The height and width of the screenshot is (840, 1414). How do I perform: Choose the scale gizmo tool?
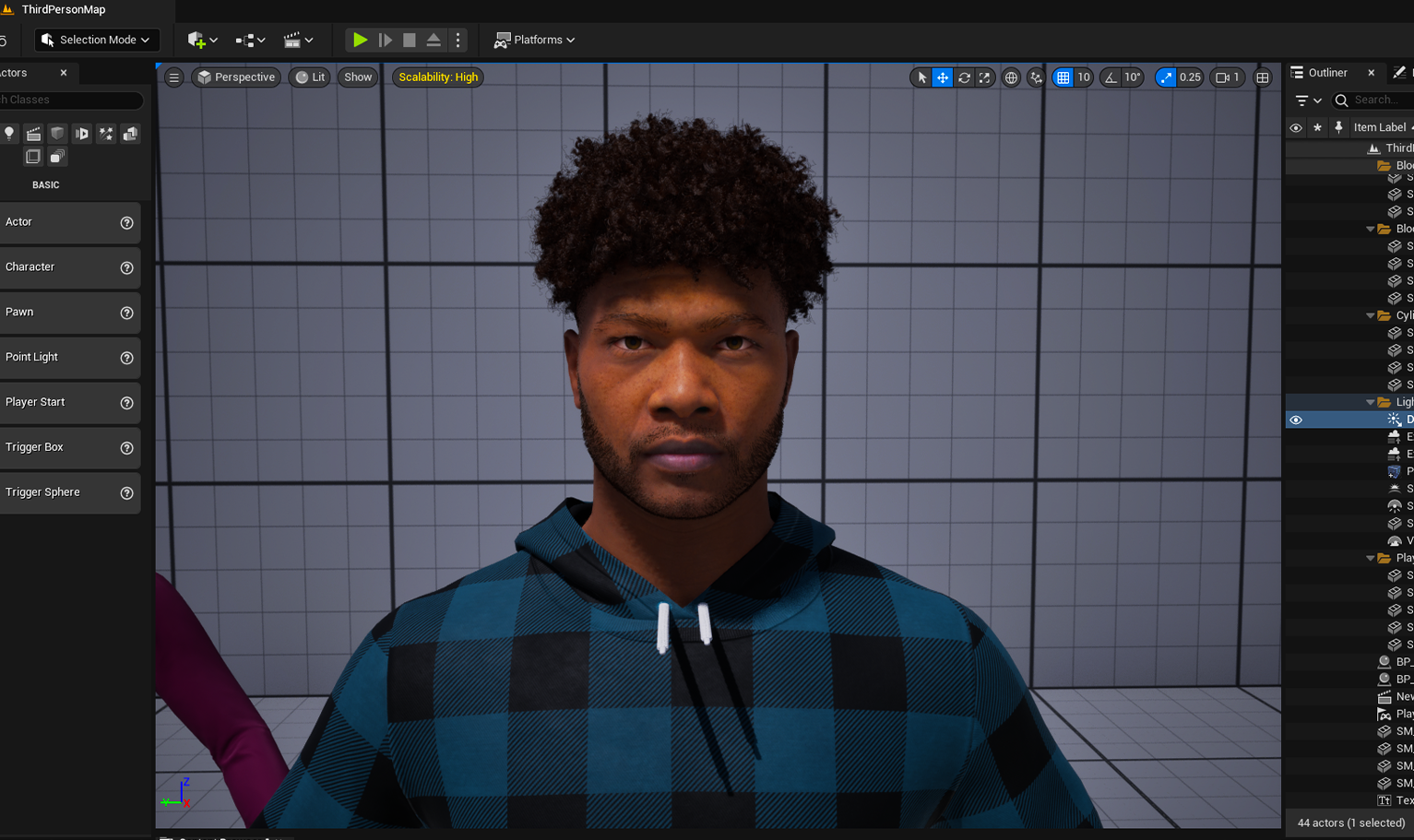click(x=984, y=77)
